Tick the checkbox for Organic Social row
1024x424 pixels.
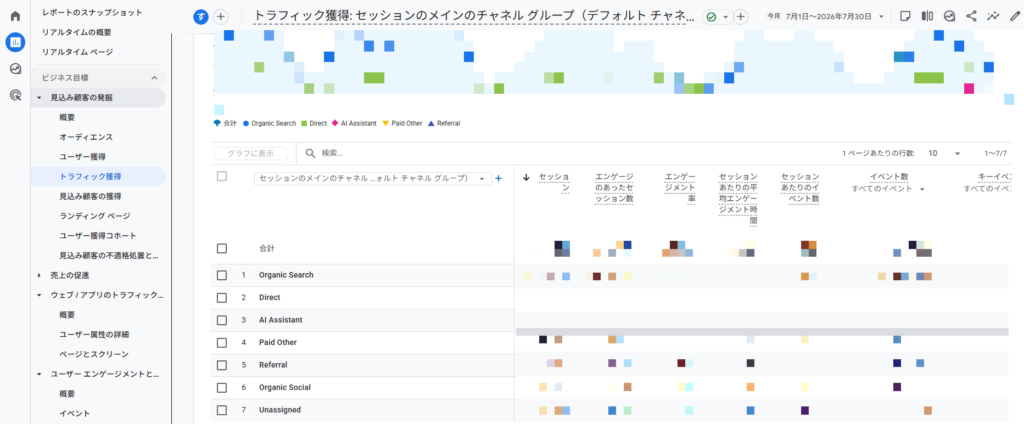pos(222,387)
